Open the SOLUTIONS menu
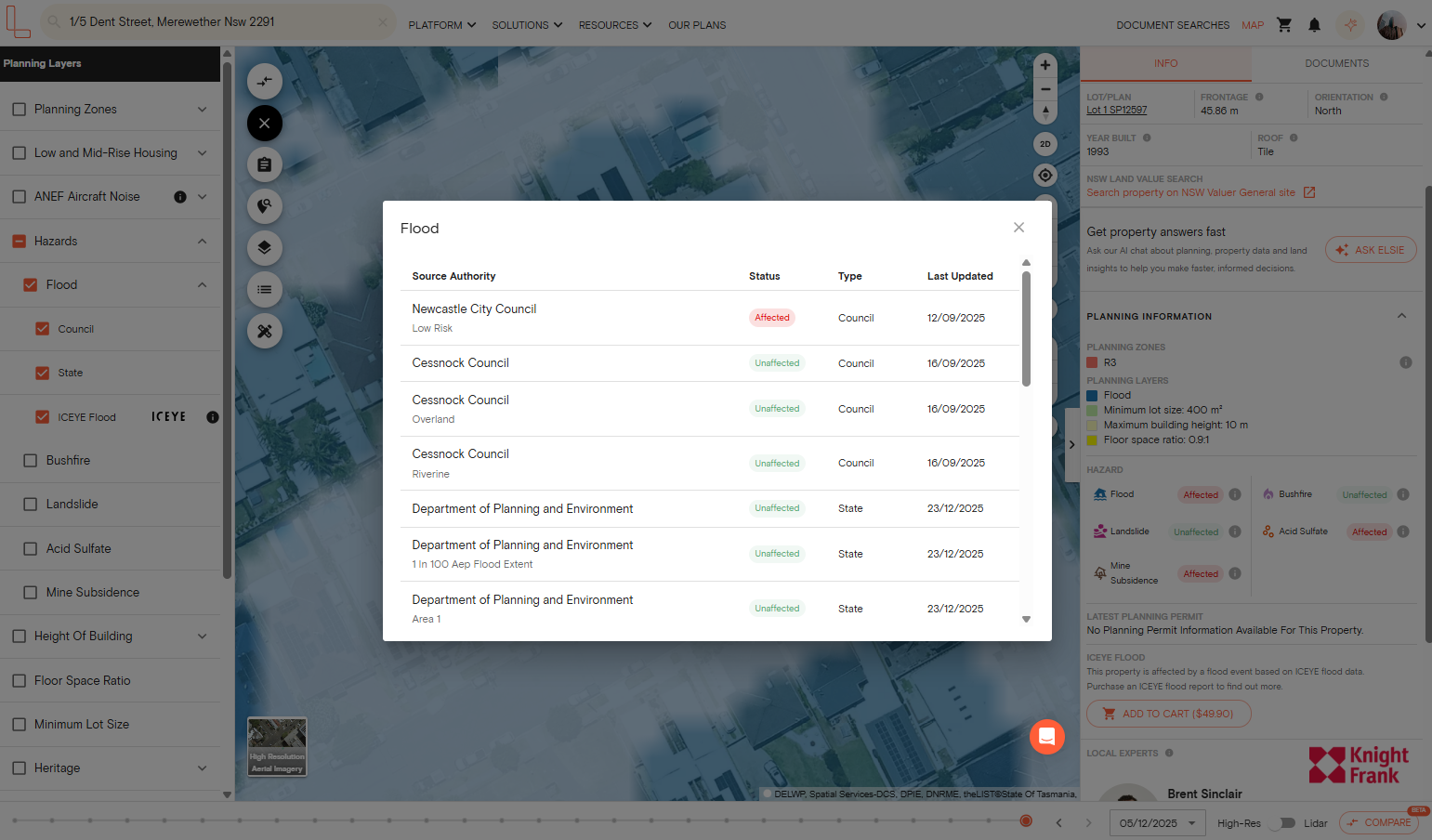 coord(527,25)
